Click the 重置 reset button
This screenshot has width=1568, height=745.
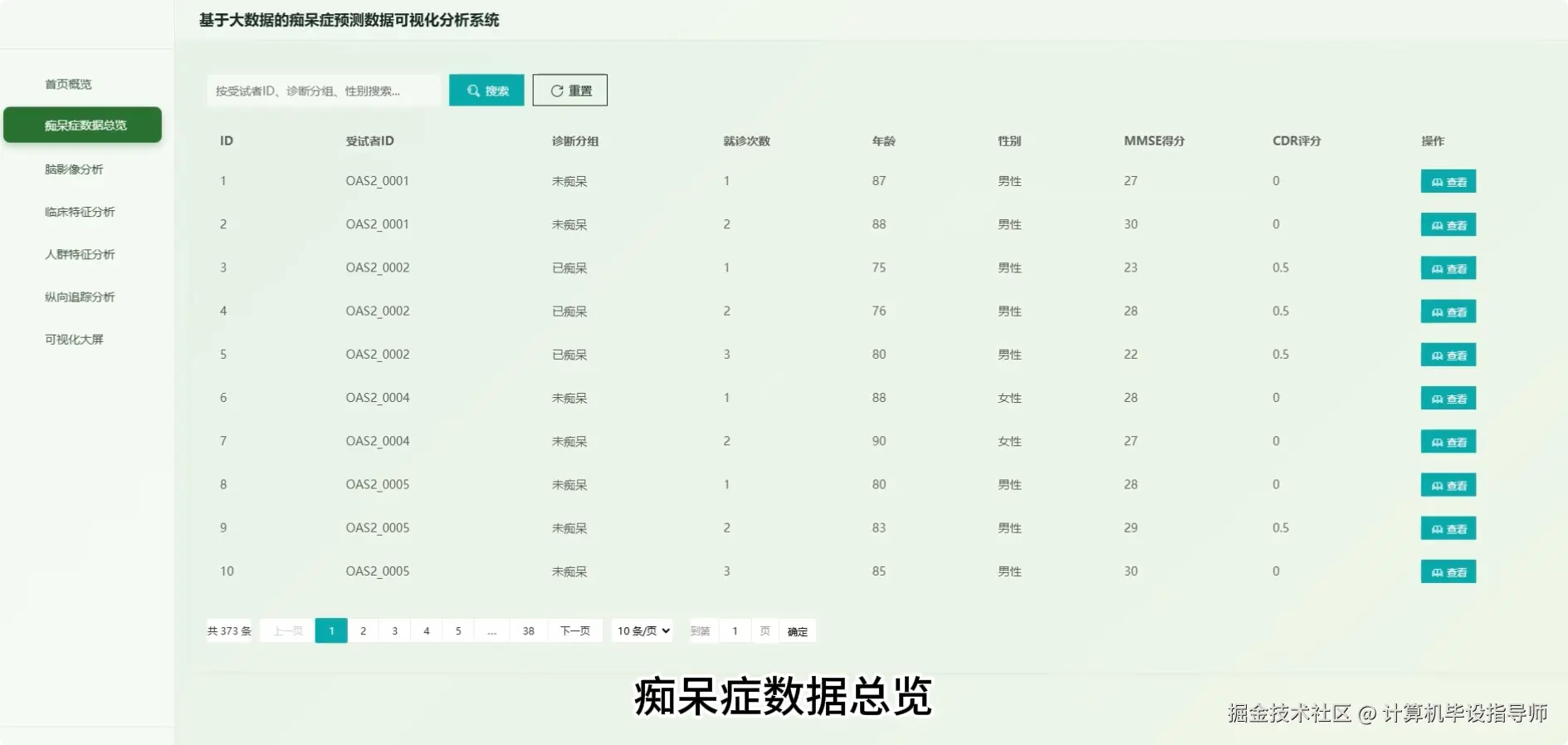[570, 91]
